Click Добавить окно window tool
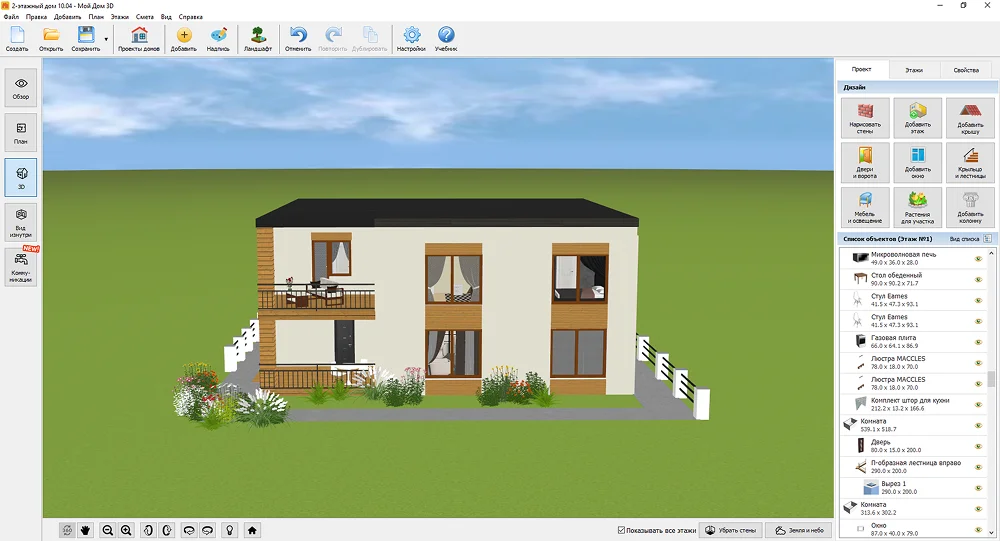Viewport: 1000px width, 541px height. [x=917, y=163]
